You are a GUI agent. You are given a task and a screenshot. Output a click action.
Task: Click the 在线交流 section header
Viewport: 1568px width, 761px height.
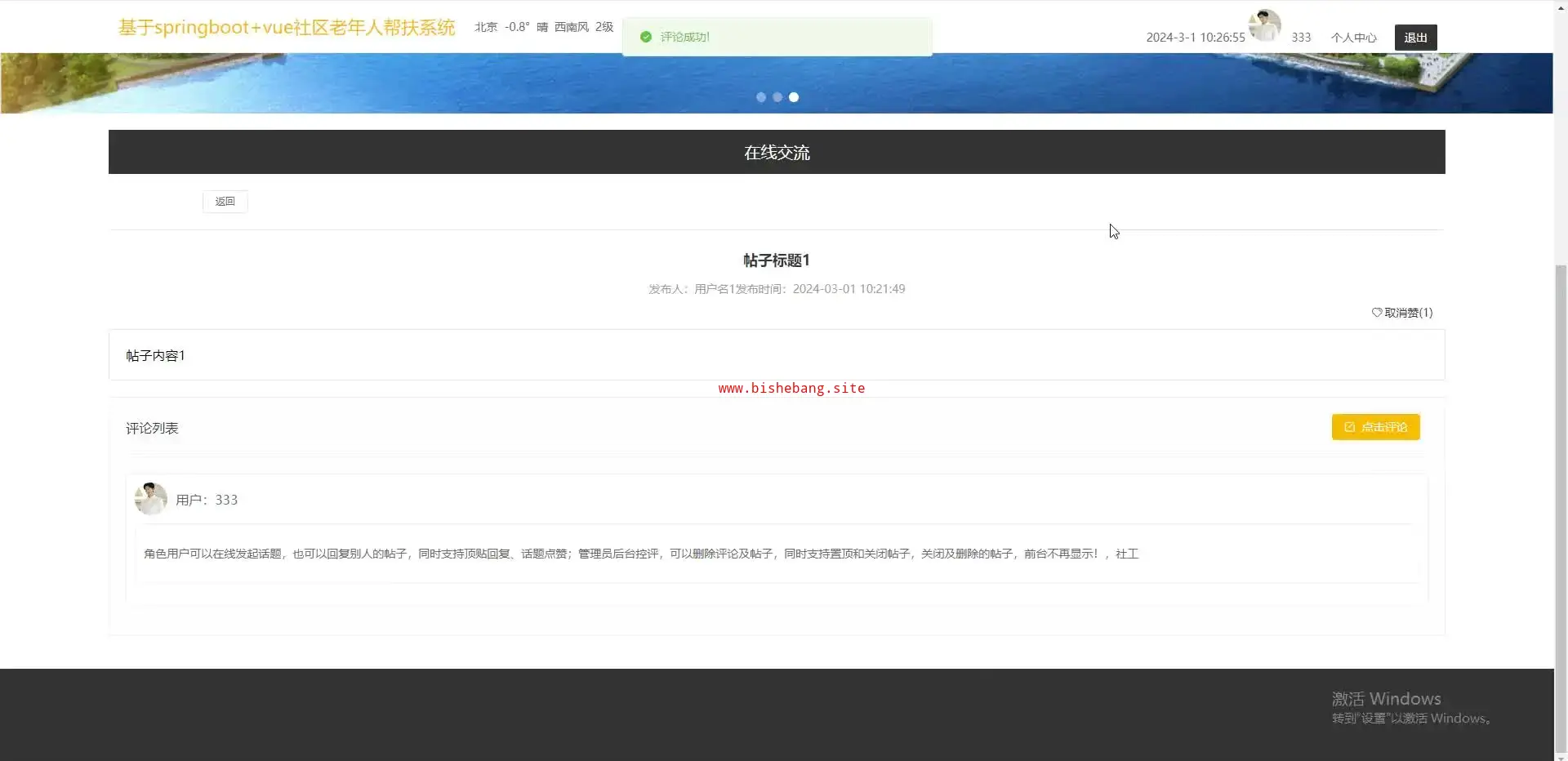coord(777,152)
